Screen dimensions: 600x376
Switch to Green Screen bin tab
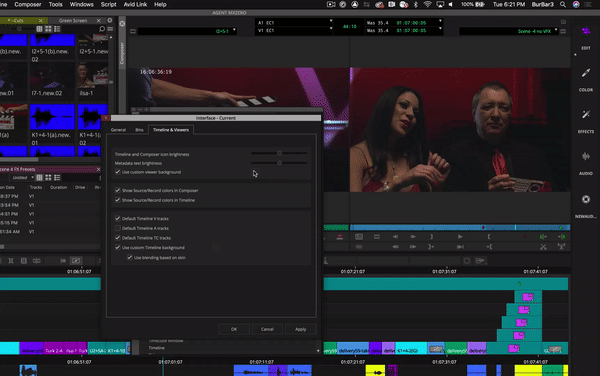click(73, 20)
